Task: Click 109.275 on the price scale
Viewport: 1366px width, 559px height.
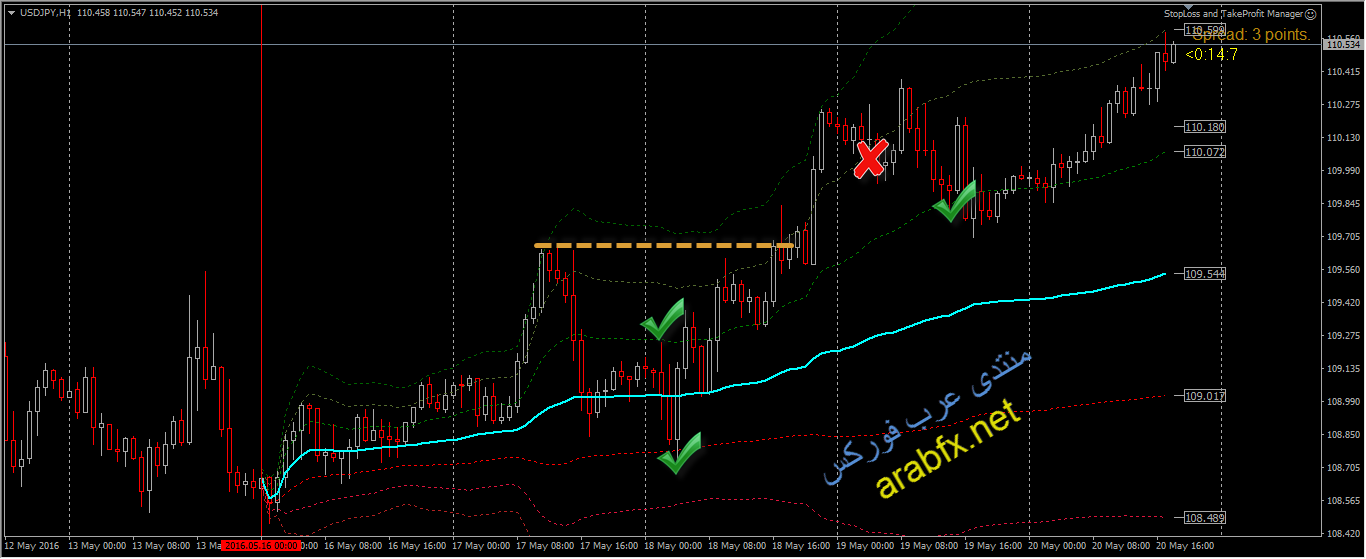Action: pos(1342,336)
